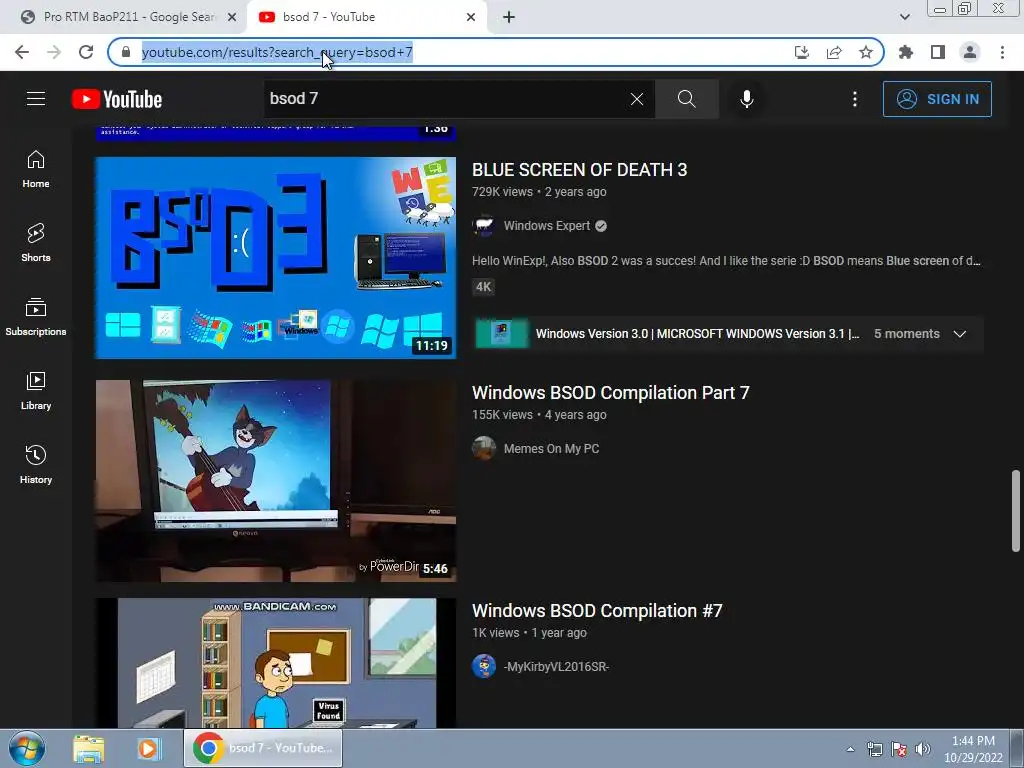Play the BSOD 3 video thumbnail

click(276, 258)
